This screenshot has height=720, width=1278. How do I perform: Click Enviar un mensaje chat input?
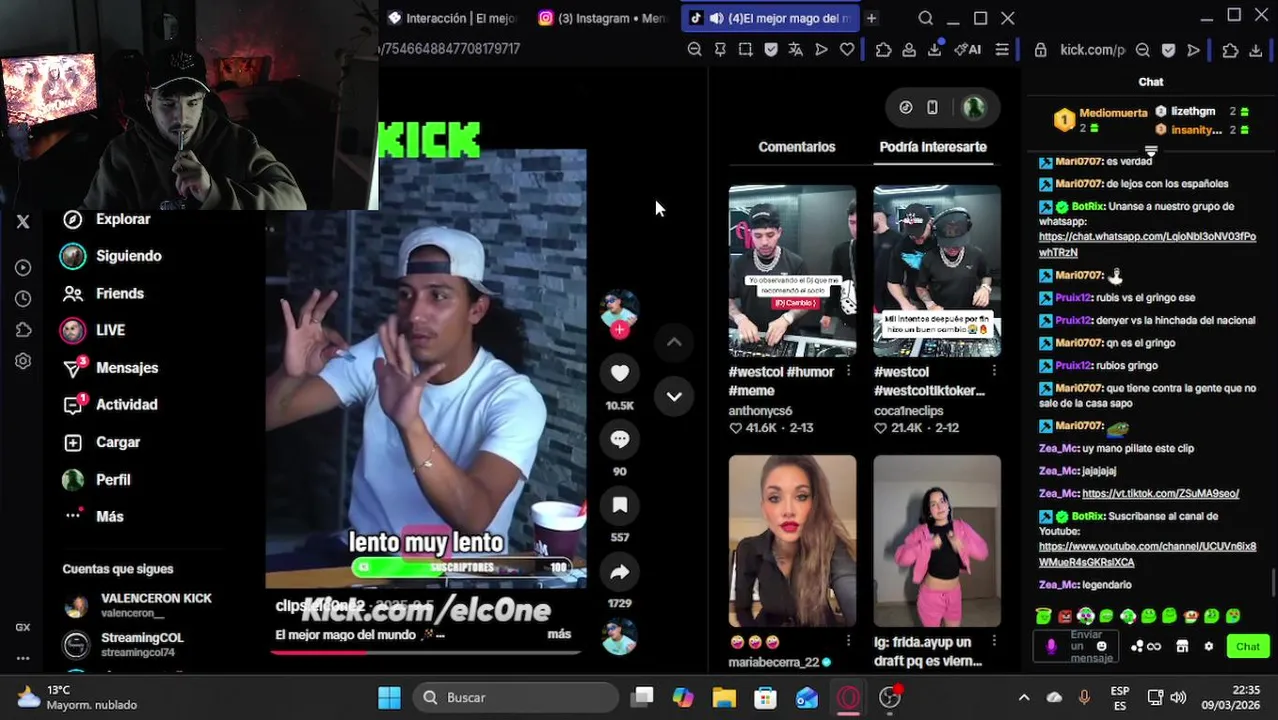tap(1078, 646)
